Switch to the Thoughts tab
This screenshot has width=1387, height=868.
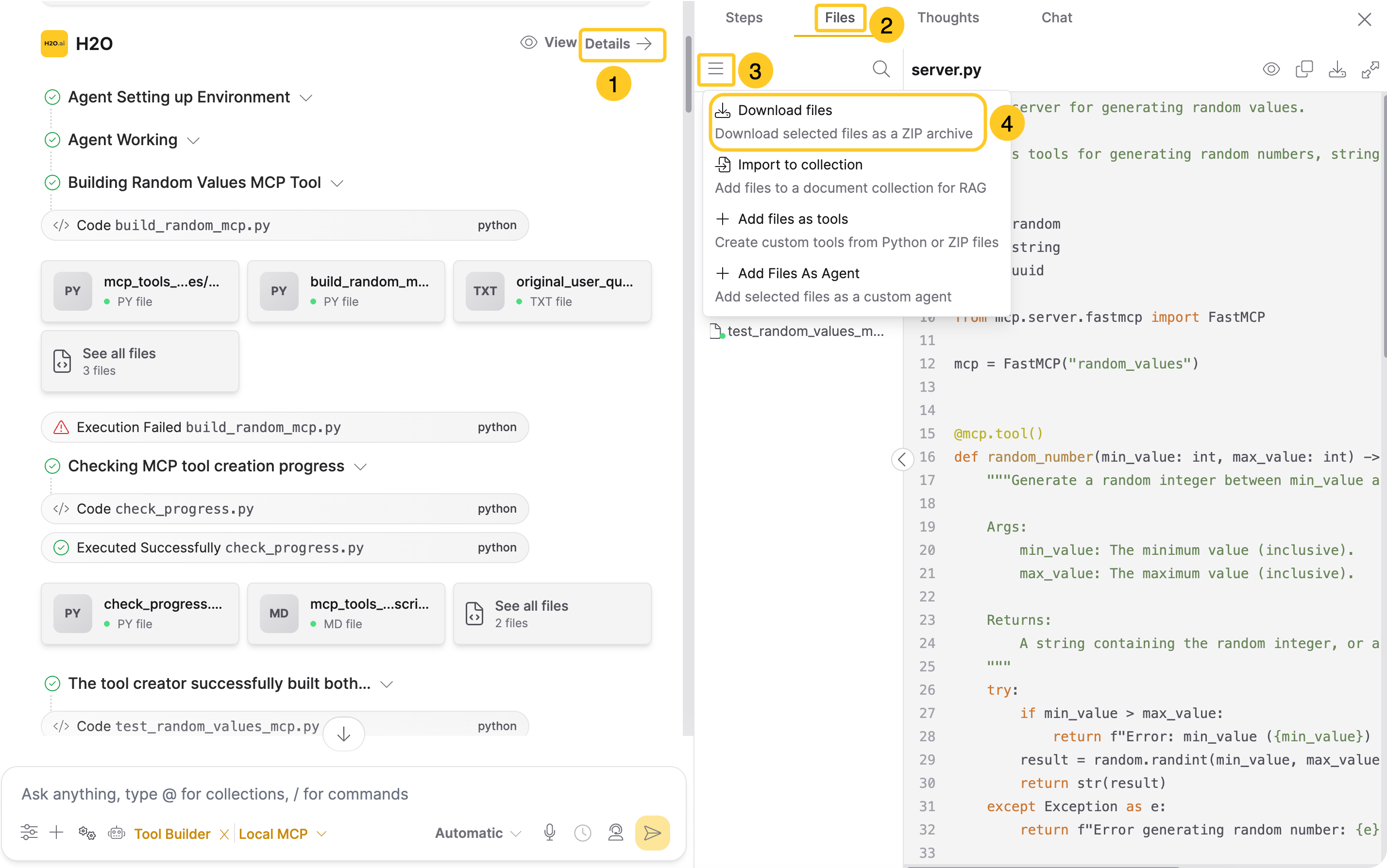point(947,18)
